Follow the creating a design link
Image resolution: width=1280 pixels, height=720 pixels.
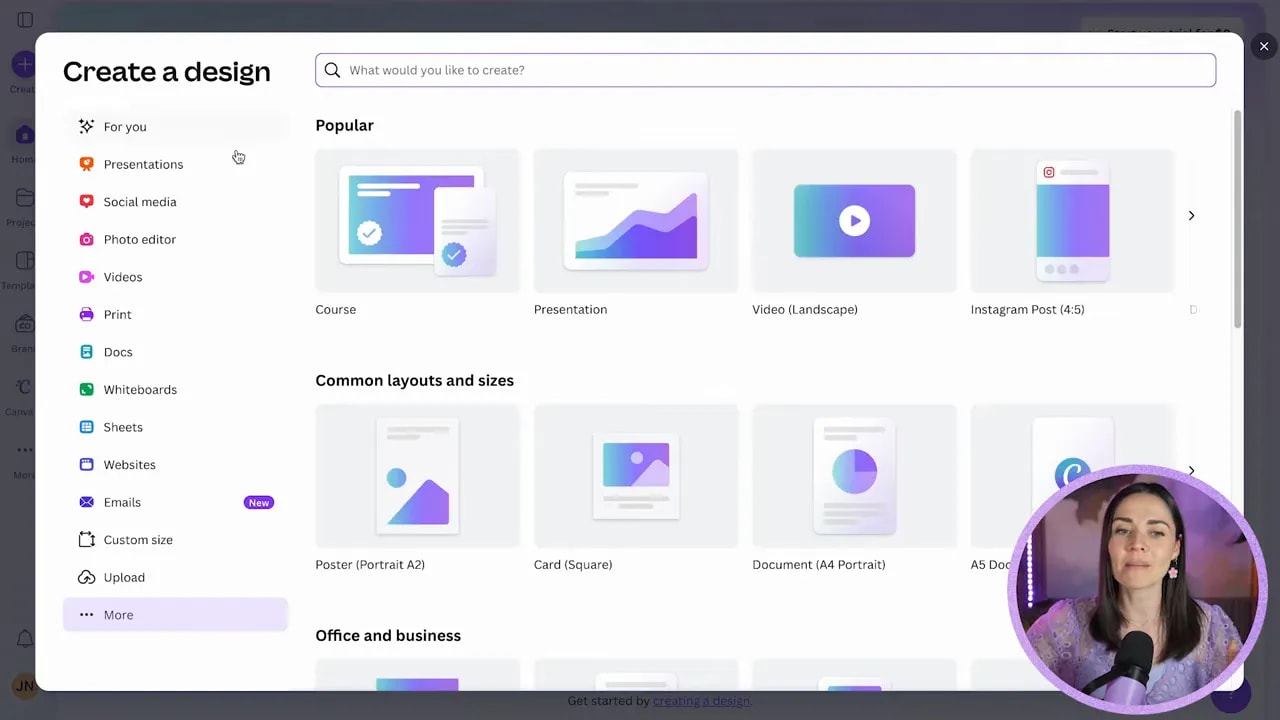[x=701, y=701]
